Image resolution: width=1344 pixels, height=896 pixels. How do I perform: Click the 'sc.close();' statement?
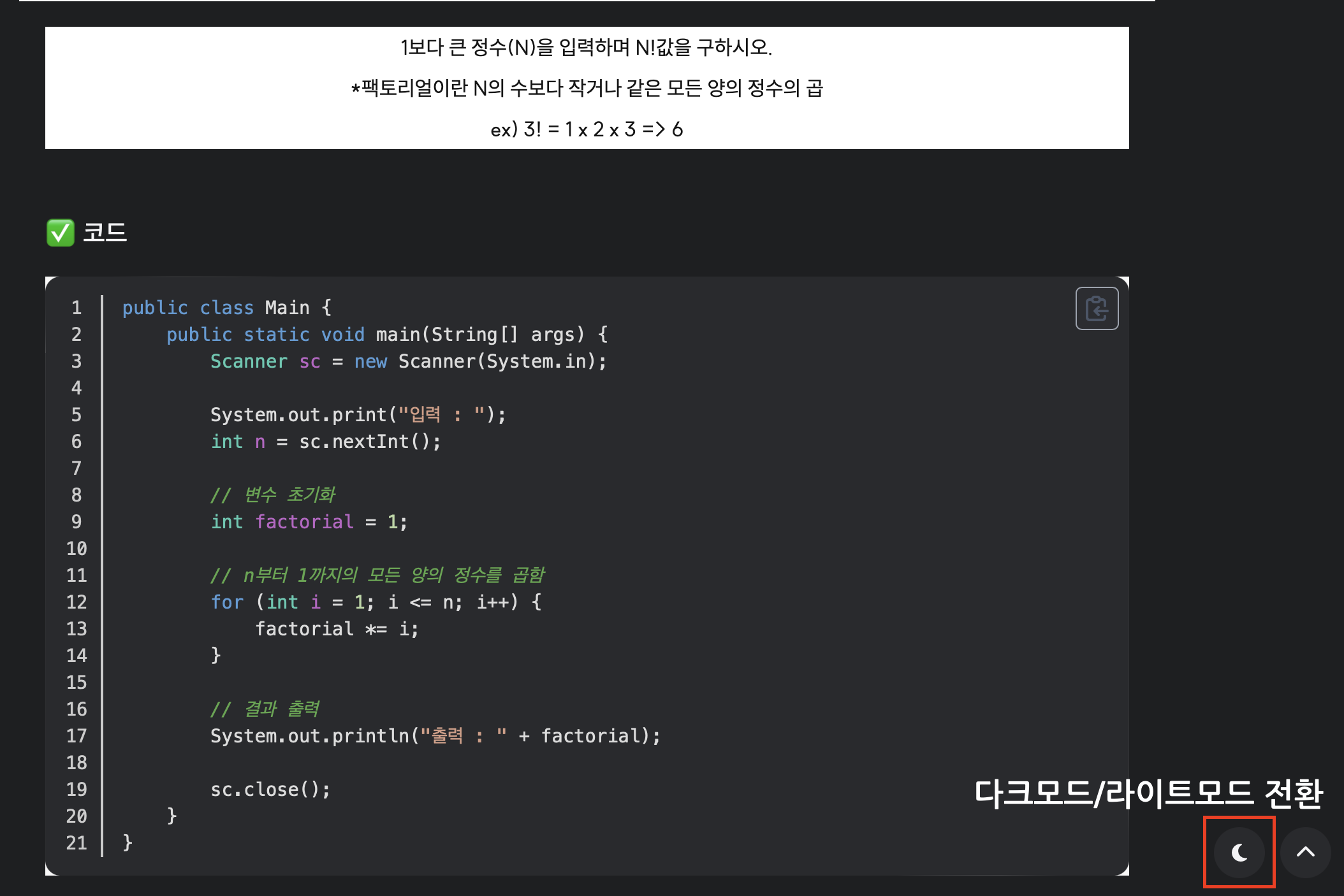(x=270, y=790)
